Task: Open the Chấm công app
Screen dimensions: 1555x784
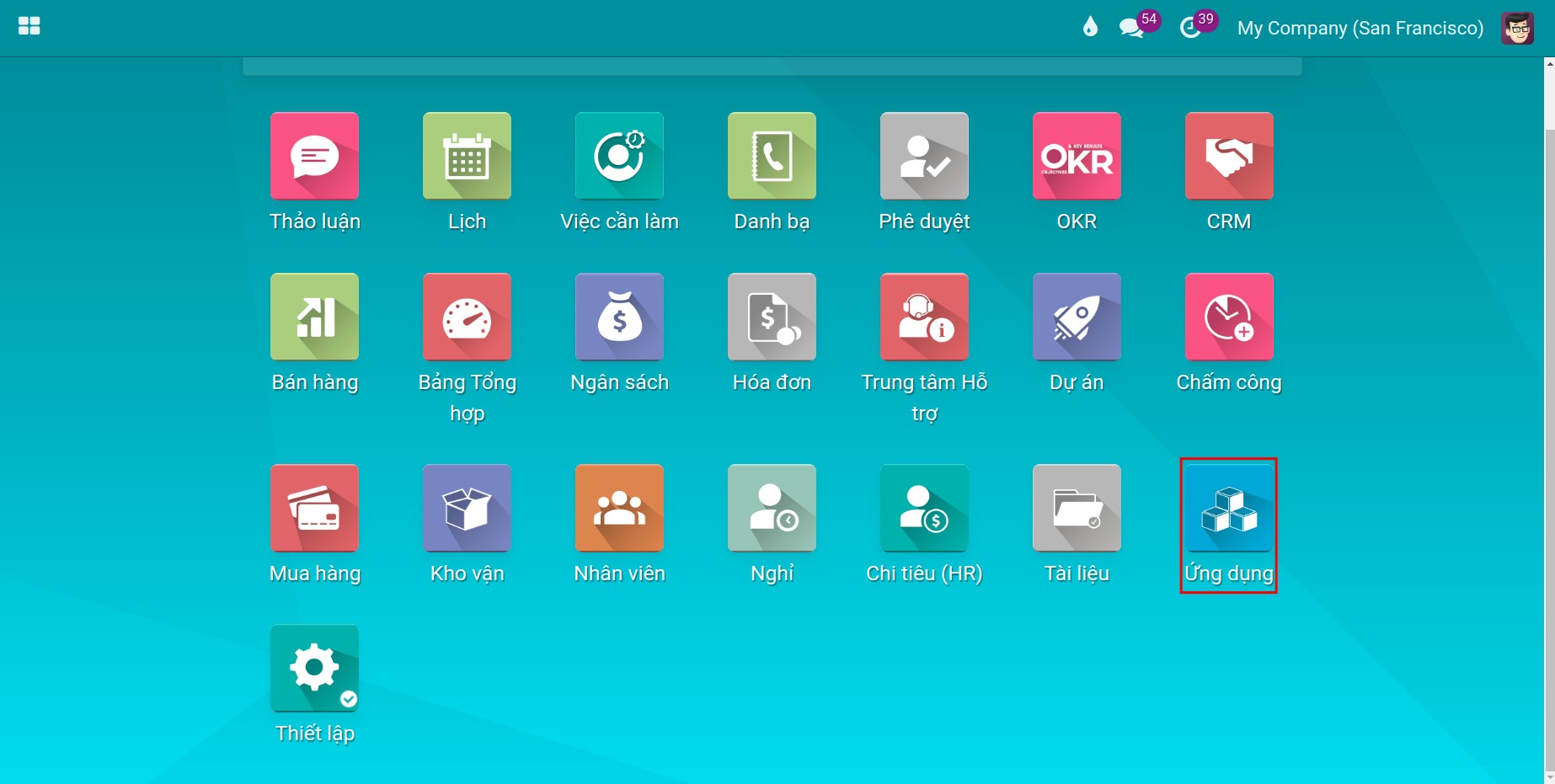Action: [1229, 317]
